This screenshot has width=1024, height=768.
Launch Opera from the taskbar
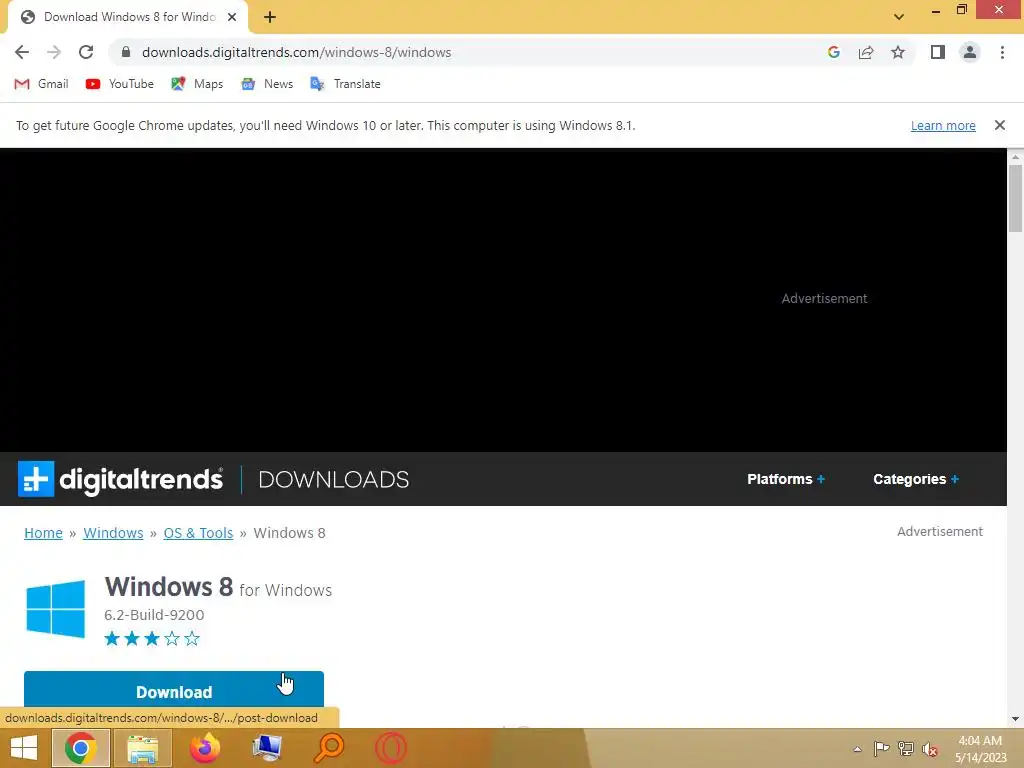pos(391,748)
